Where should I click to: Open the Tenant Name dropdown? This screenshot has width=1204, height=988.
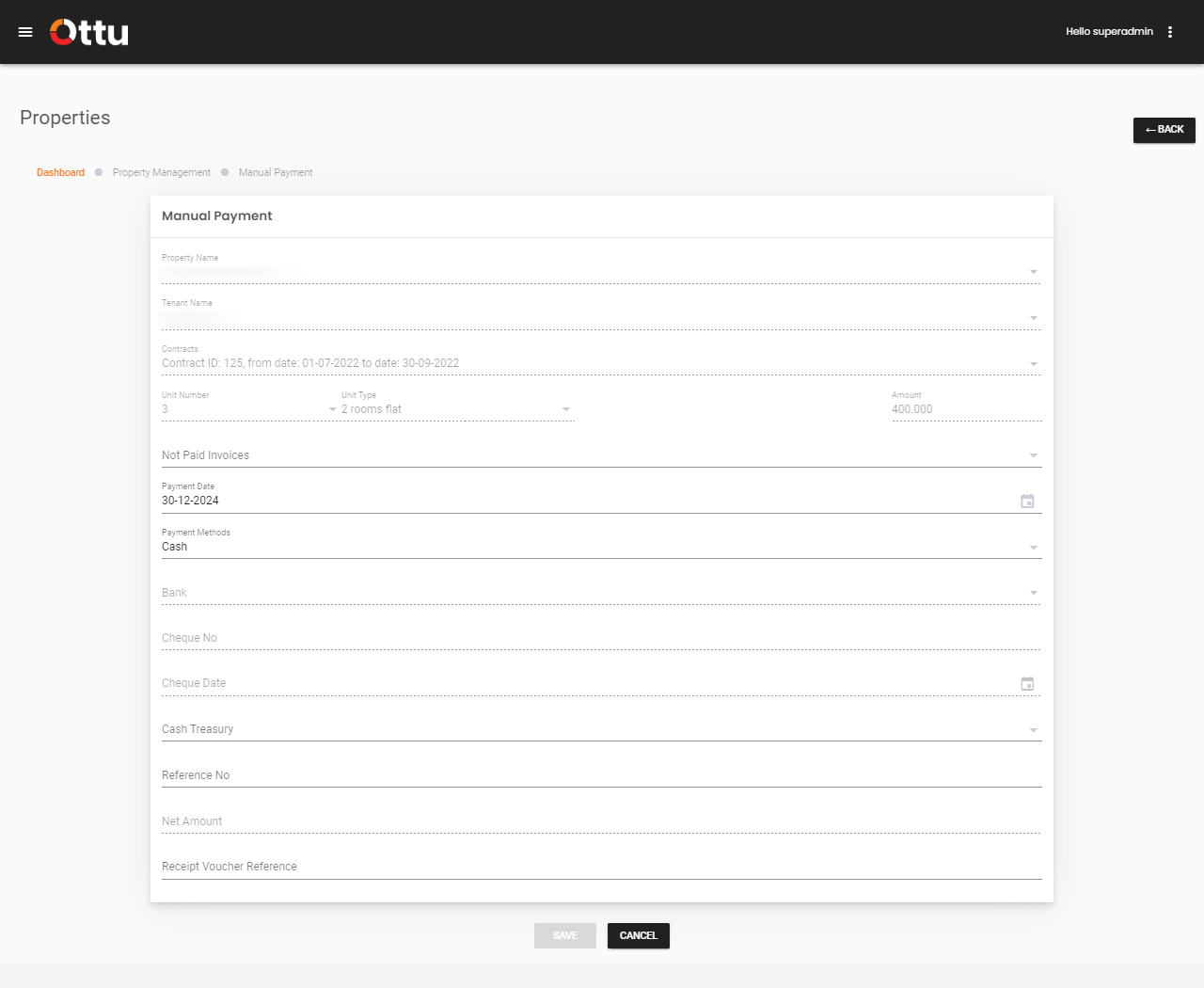(x=1033, y=317)
